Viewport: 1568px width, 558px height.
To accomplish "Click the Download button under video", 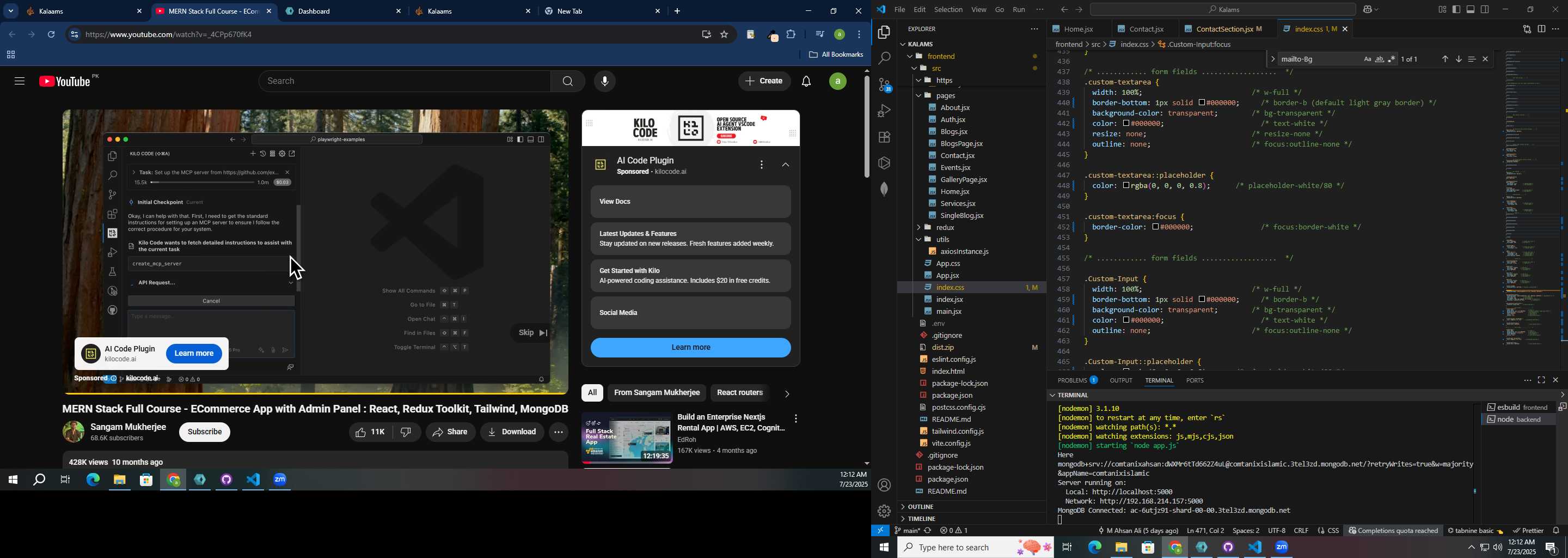I will pyautogui.click(x=512, y=432).
